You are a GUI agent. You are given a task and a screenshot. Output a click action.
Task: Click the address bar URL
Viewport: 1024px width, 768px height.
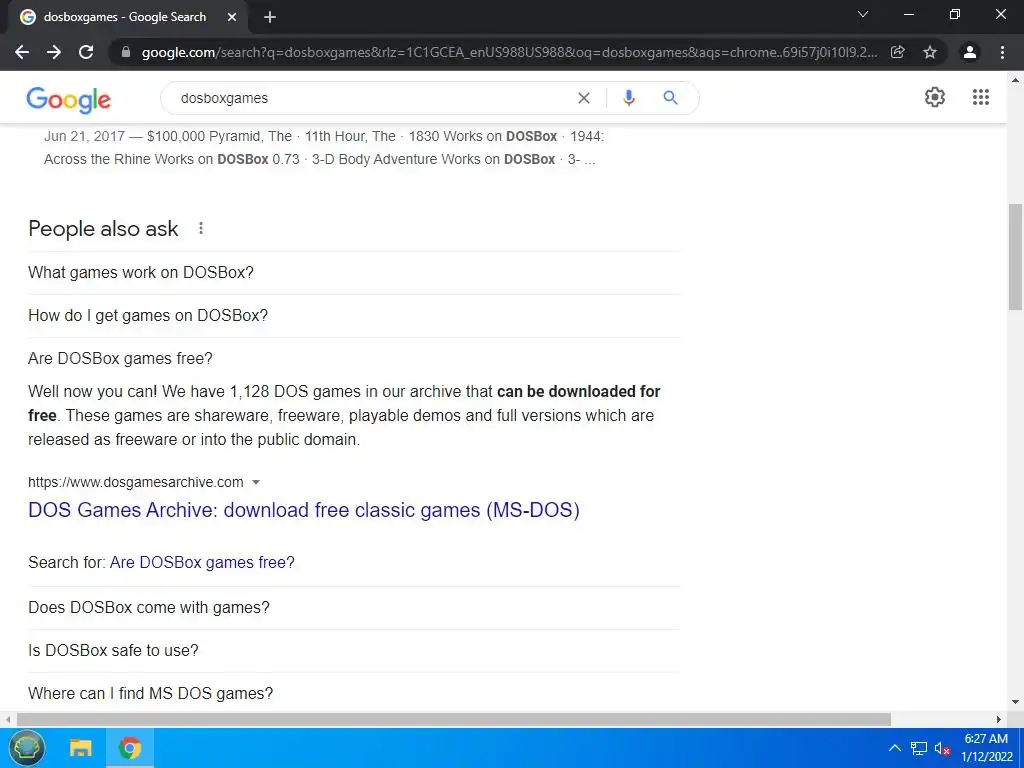point(509,52)
